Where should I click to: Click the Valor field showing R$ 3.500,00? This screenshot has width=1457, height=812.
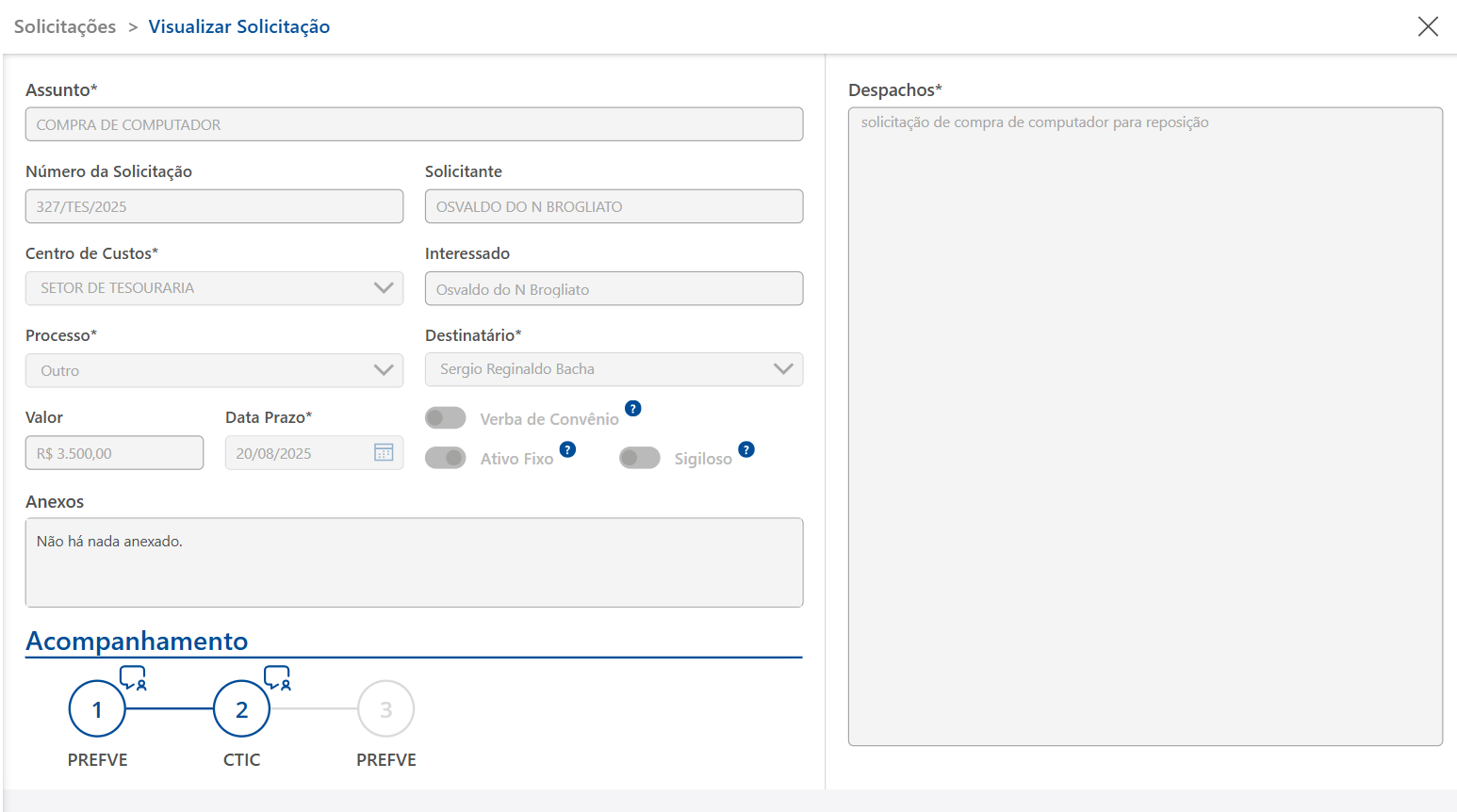pyautogui.click(x=114, y=453)
